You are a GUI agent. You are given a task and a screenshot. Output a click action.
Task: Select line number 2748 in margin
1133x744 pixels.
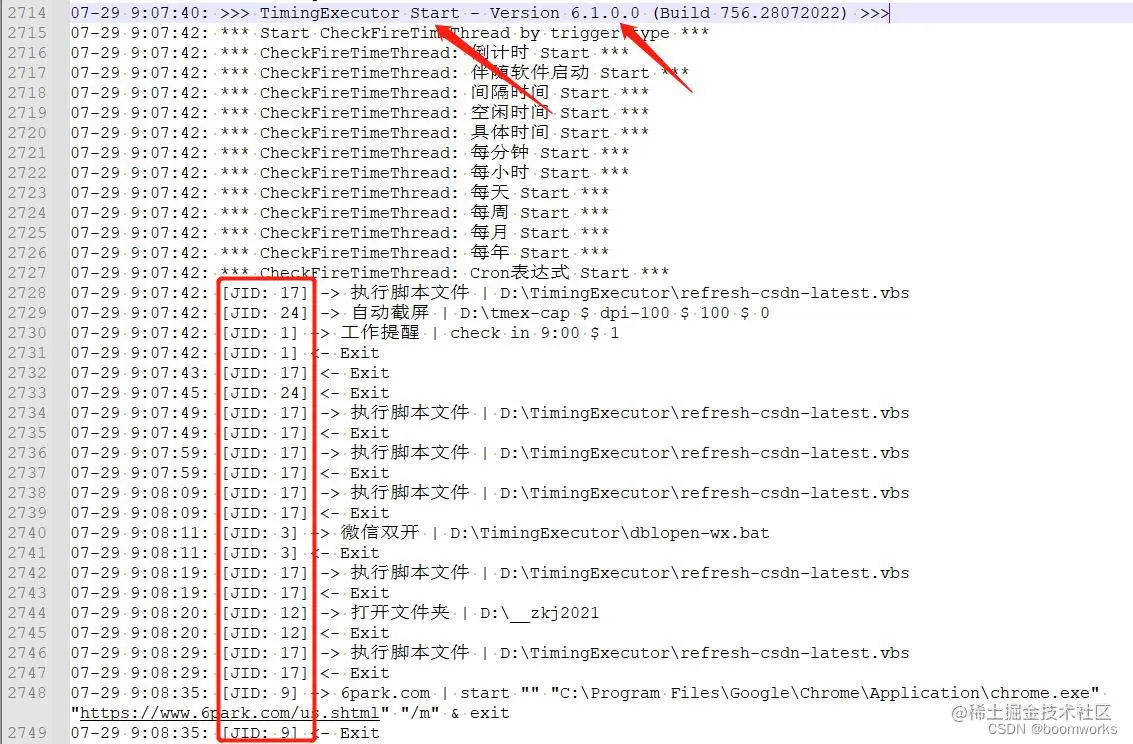coord(27,693)
